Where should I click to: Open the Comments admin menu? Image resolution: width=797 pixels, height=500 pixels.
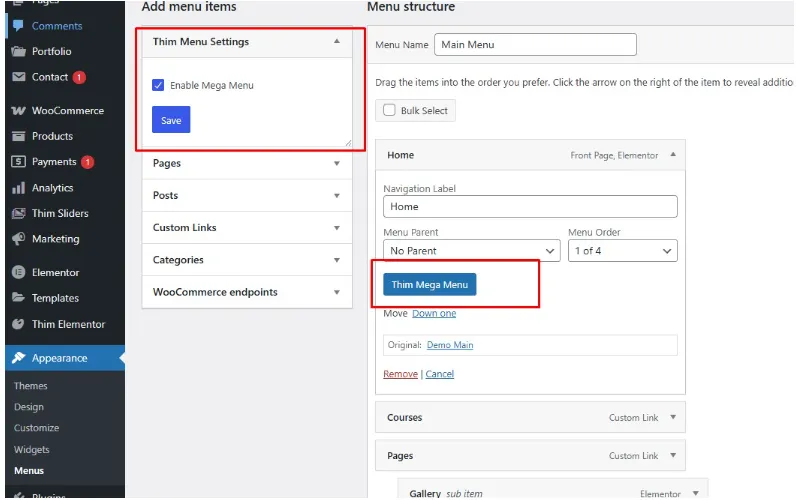(57, 26)
